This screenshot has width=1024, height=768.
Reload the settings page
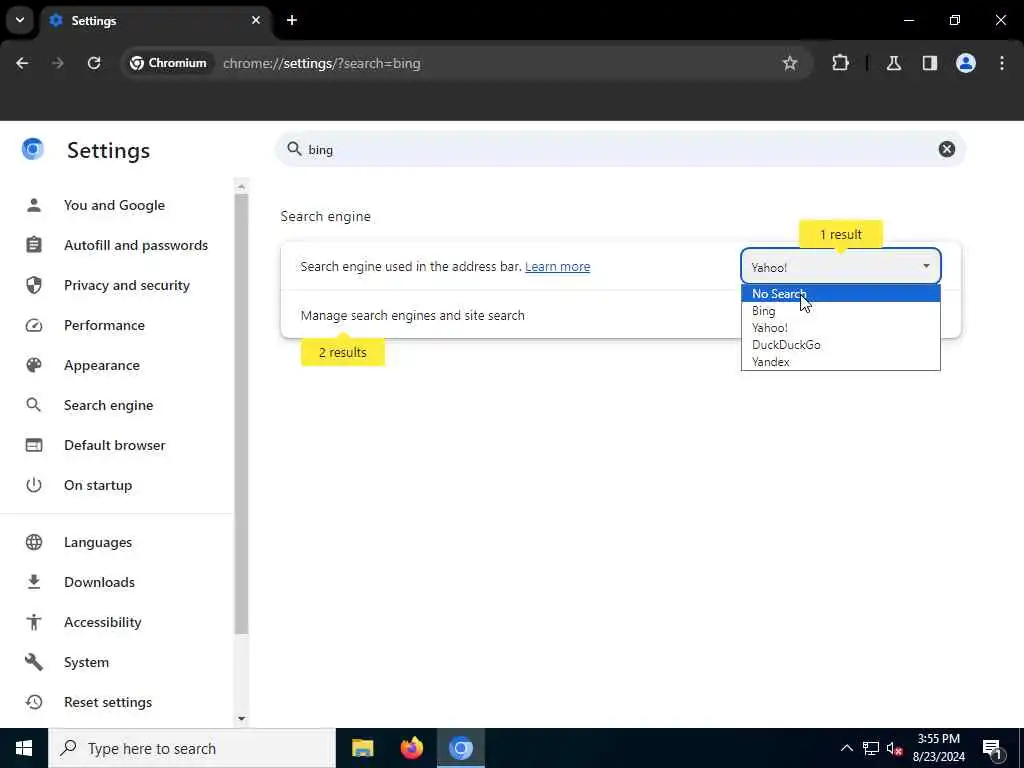94,63
